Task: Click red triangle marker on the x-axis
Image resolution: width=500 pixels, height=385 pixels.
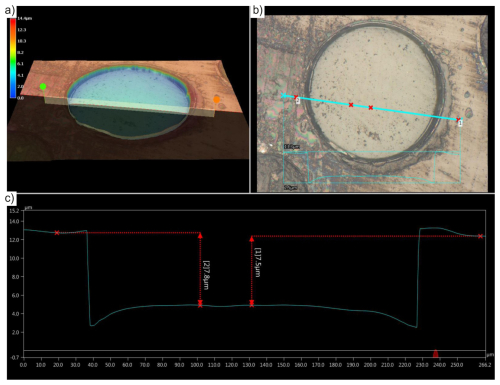Action: pos(435,353)
